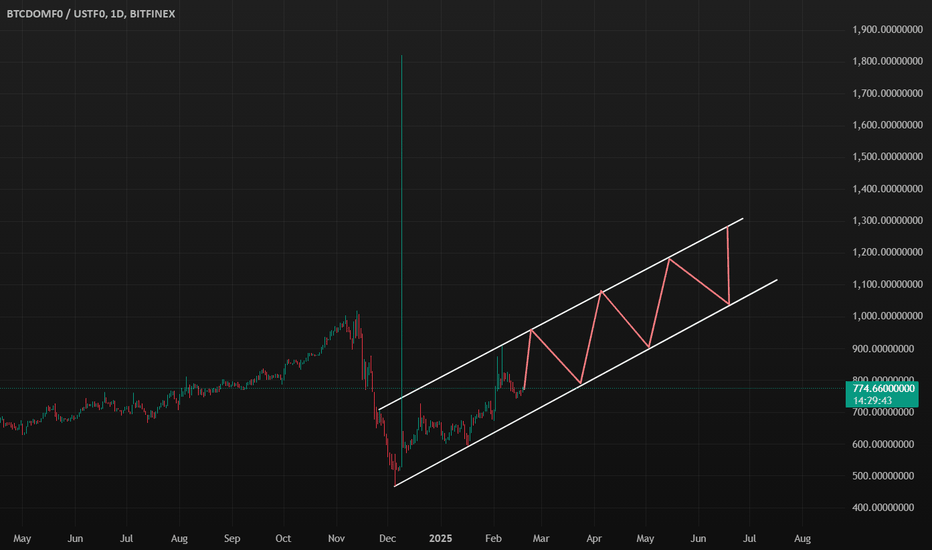Image resolution: width=932 pixels, height=550 pixels.
Task: Click the current price label 774.66
Action: click(x=883, y=389)
